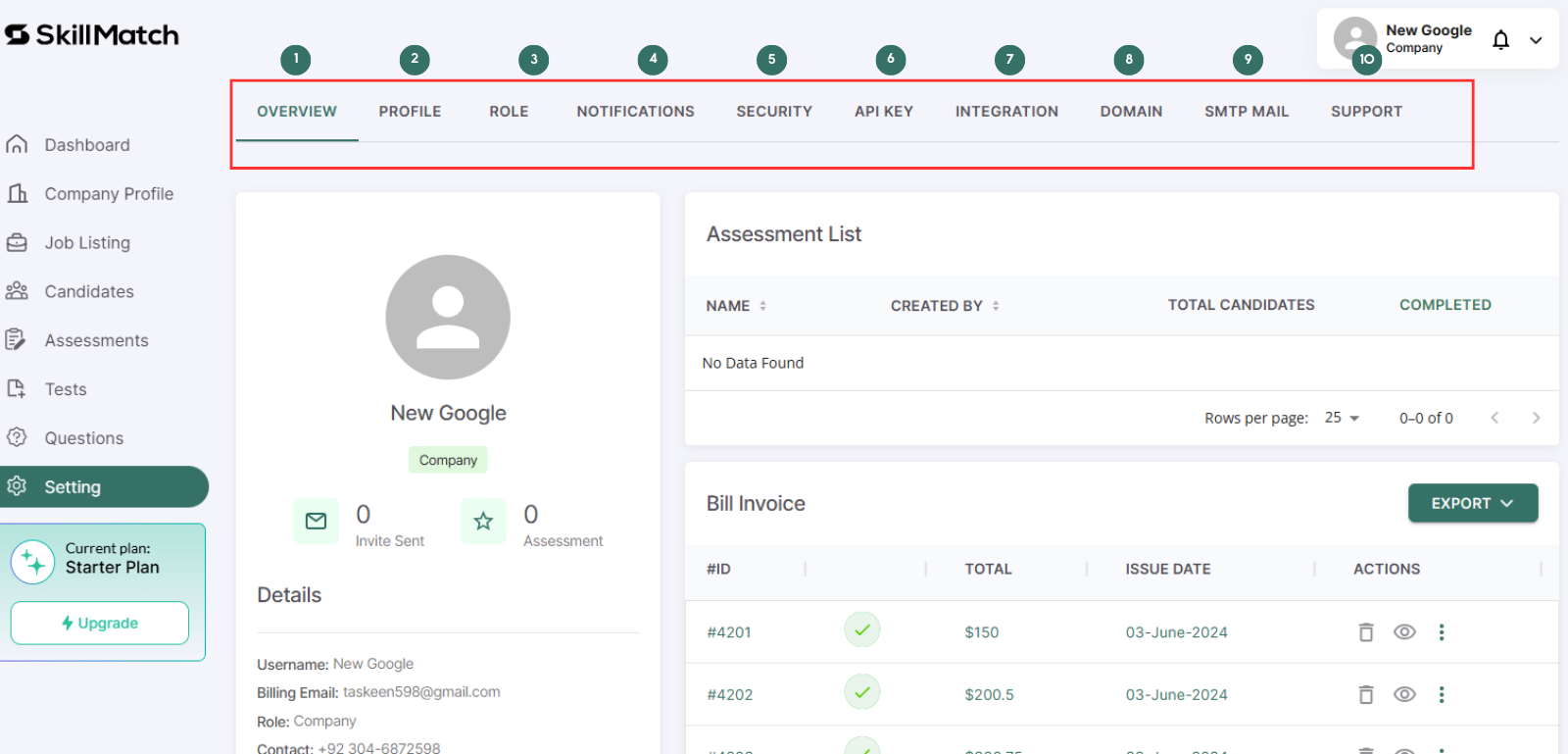
Task: Click the Tests document icon
Action: pos(17,389)
